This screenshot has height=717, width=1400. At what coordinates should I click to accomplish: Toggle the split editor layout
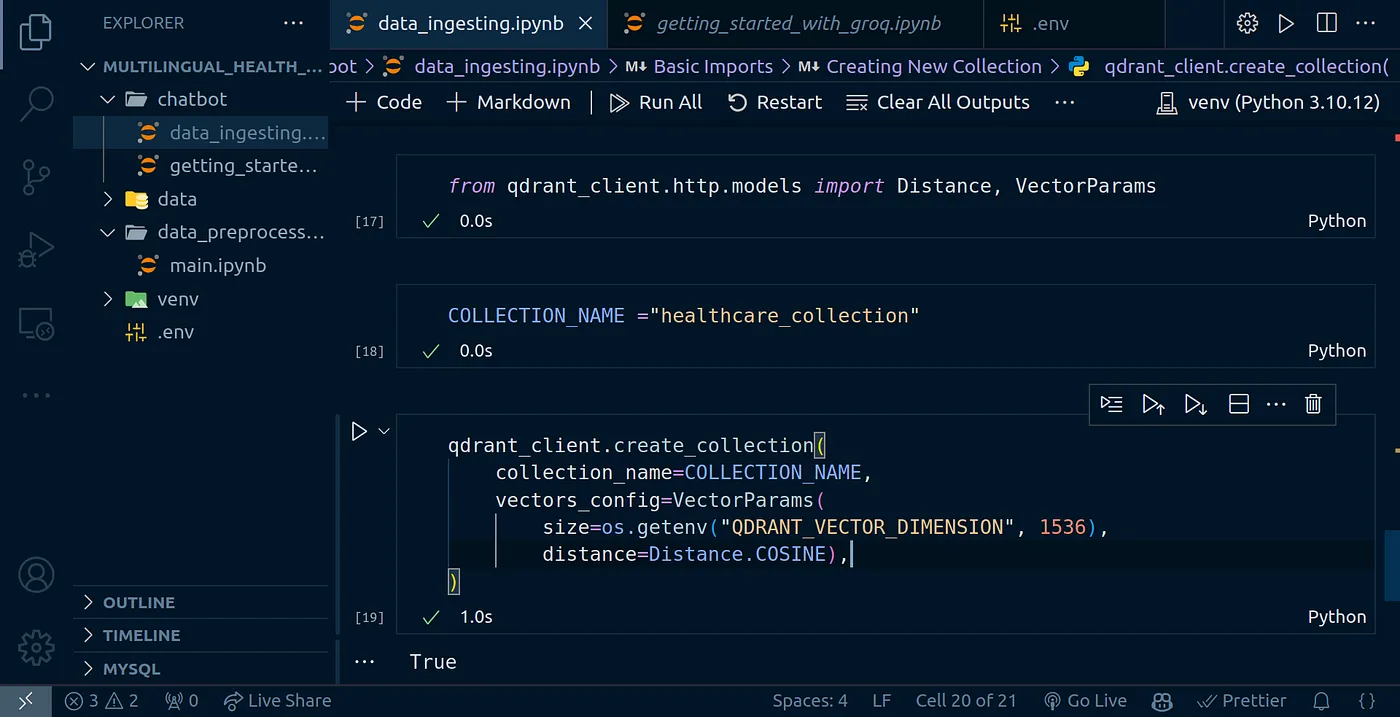tap(1326, 23)
